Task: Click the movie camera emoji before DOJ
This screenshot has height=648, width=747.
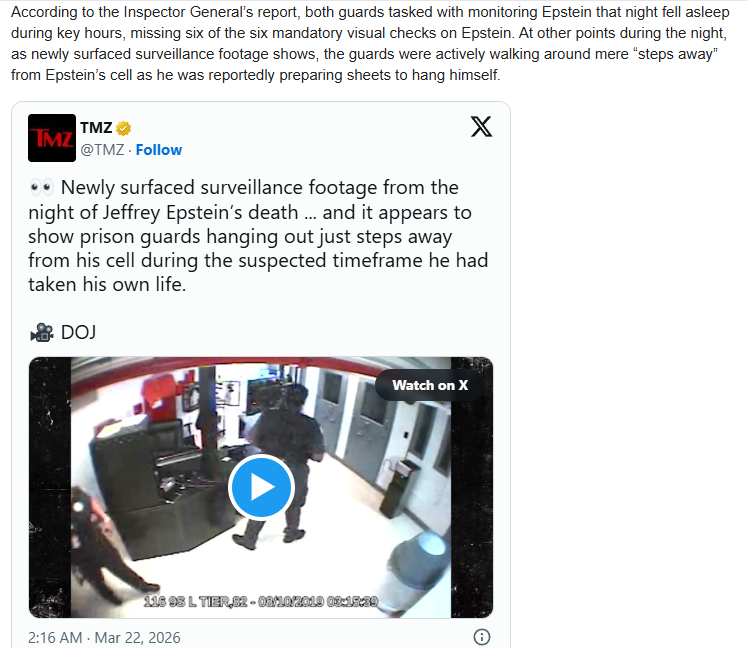Action: [42, 333]
